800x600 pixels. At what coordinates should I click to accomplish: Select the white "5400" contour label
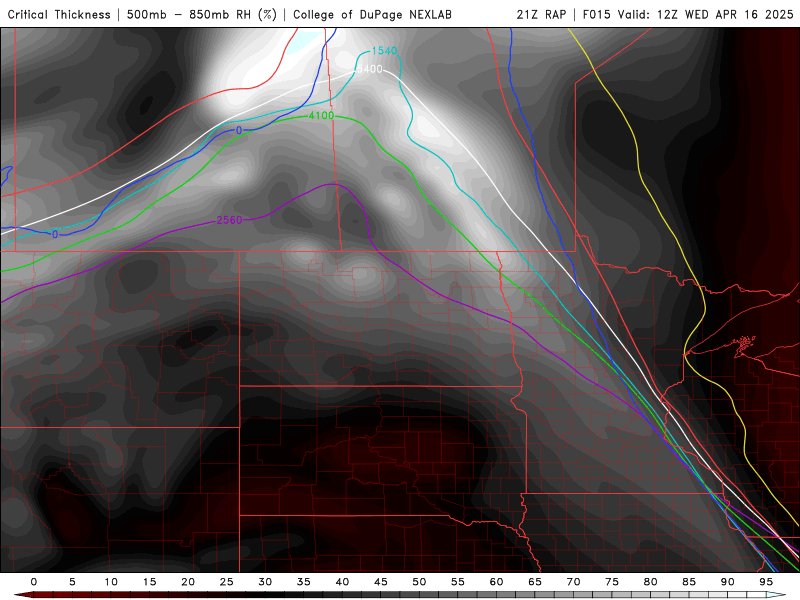[369, 69]
